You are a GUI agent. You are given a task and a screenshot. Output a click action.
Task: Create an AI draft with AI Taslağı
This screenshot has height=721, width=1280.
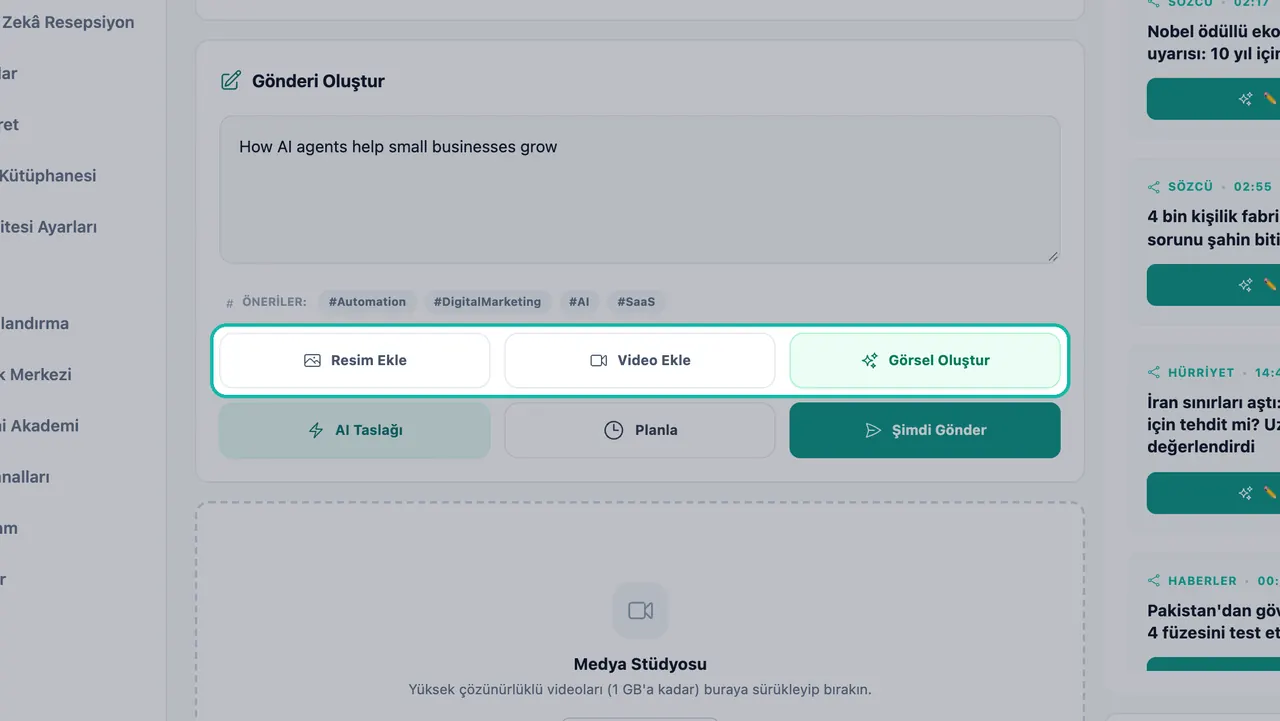click(355, 430)
